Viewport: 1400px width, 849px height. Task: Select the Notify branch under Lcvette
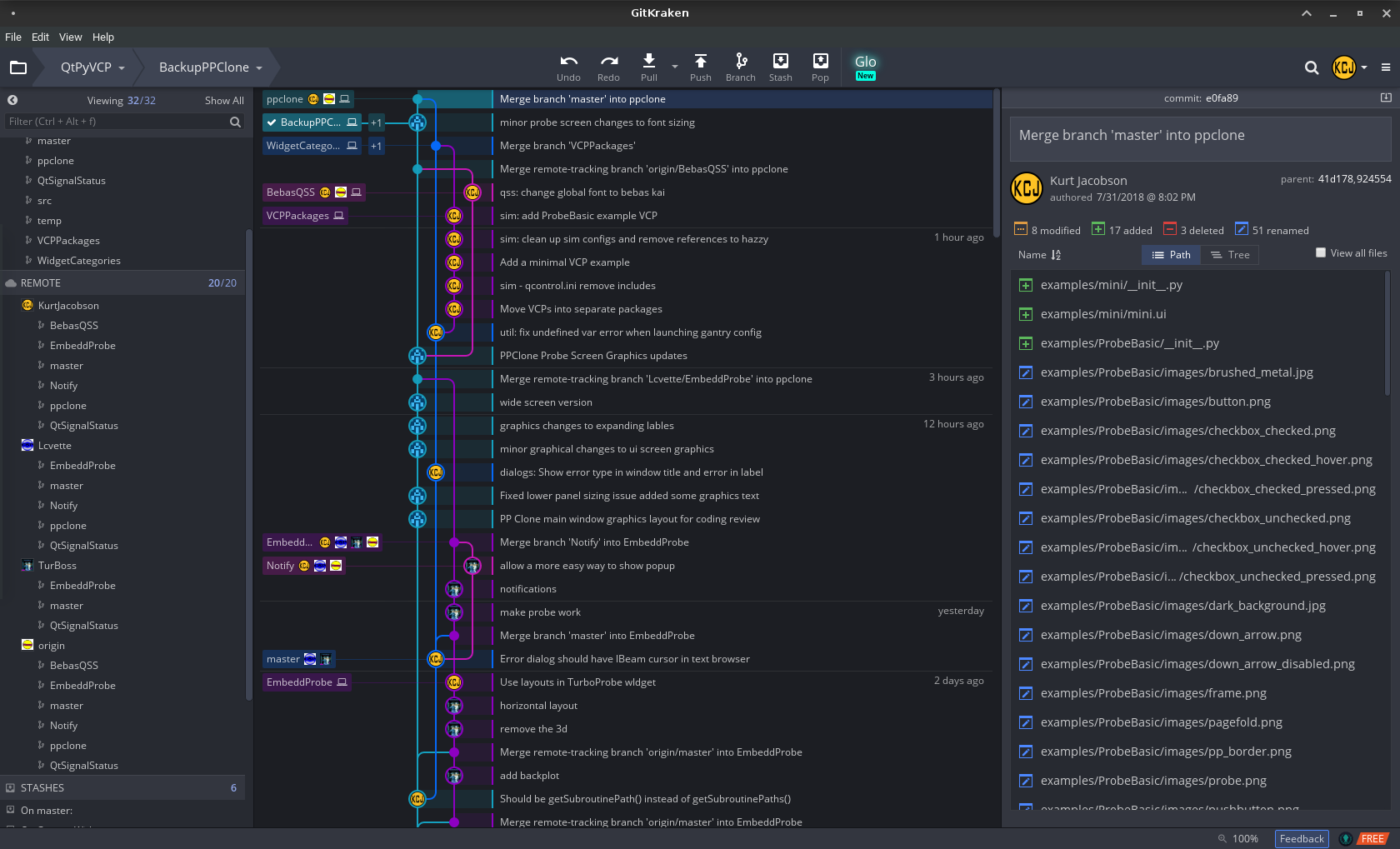(63, 506)
